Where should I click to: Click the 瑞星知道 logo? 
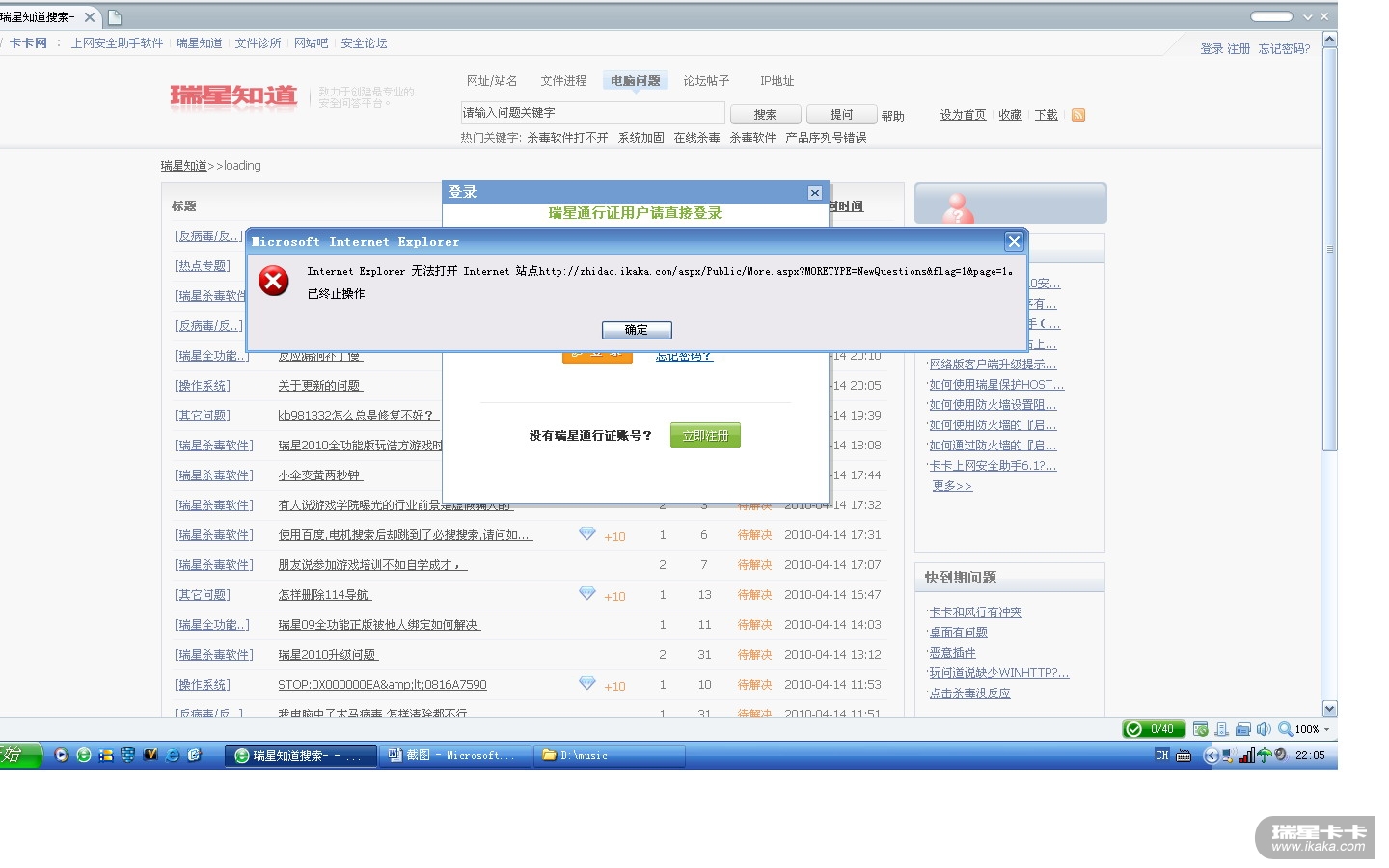233,96
